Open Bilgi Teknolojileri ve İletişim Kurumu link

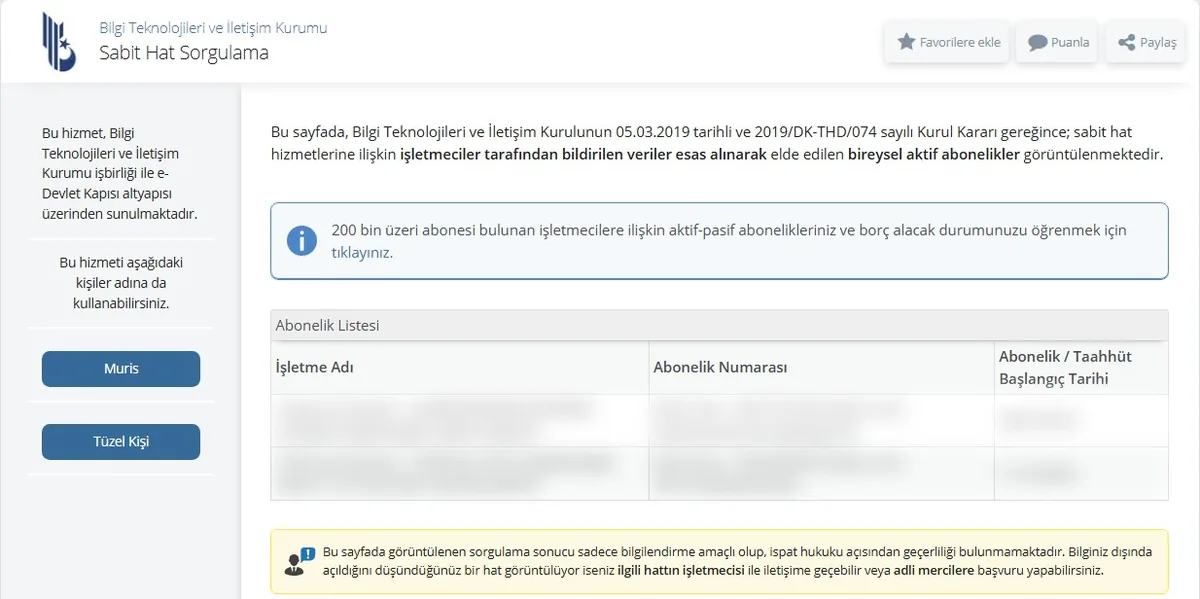click(x=213, y=28)
